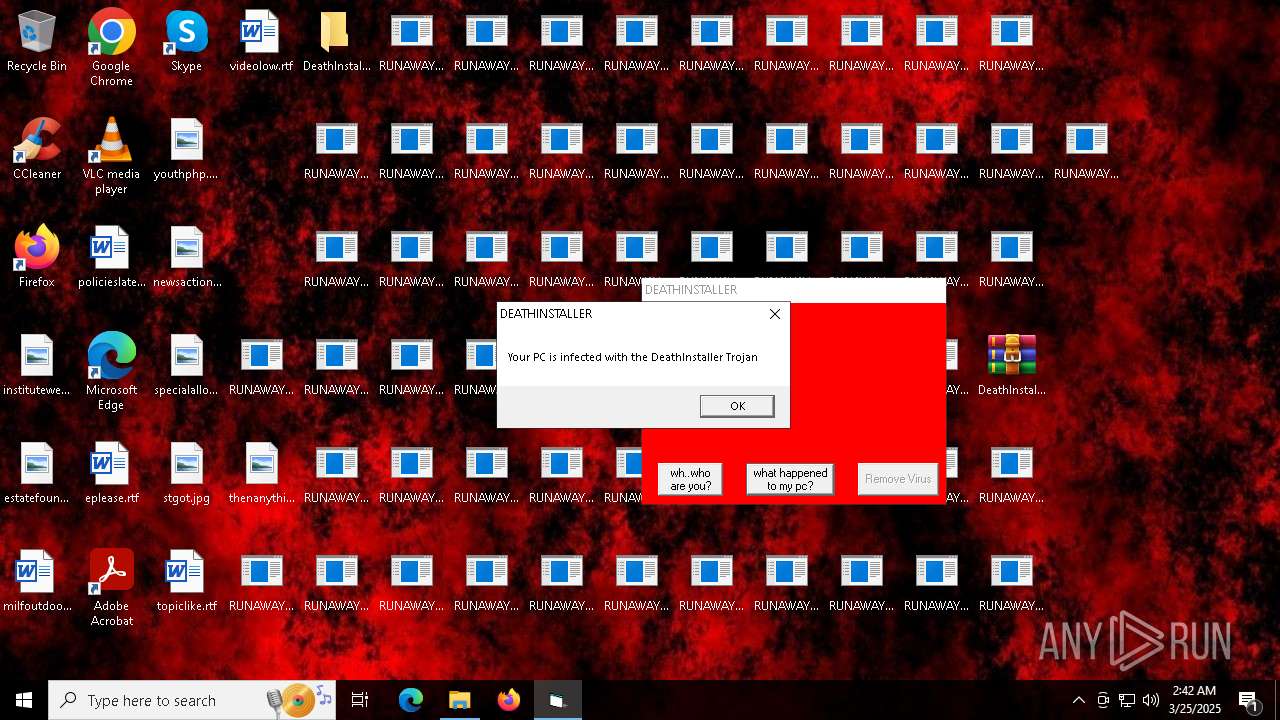This screenshot has width=1280, height=720.
Task: Close the DEATHINSTALLER message dialog
Action: (x=774, y=314)
